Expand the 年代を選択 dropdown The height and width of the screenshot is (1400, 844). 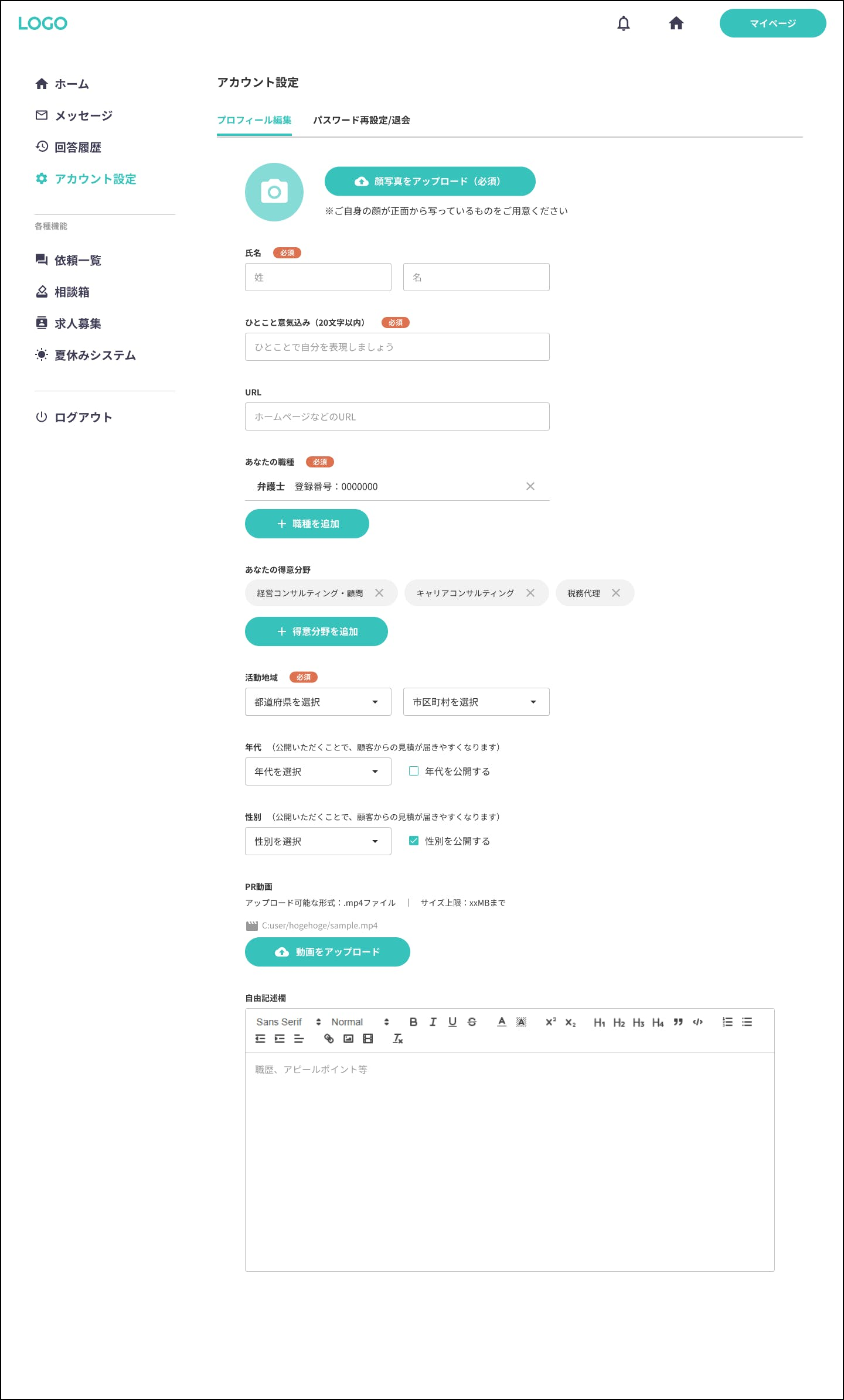318,771
